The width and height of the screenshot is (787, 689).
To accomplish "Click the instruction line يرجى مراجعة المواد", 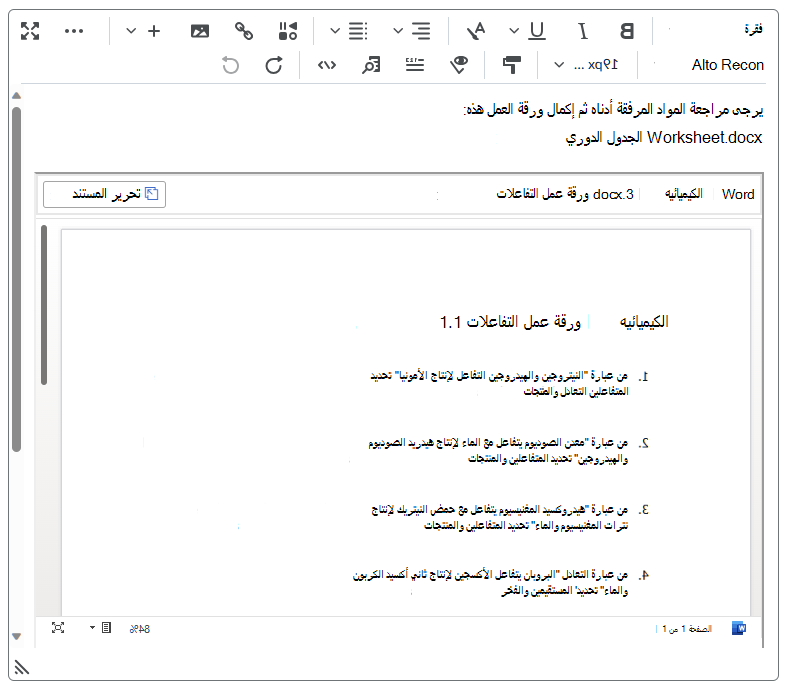I will coord(613,109).
